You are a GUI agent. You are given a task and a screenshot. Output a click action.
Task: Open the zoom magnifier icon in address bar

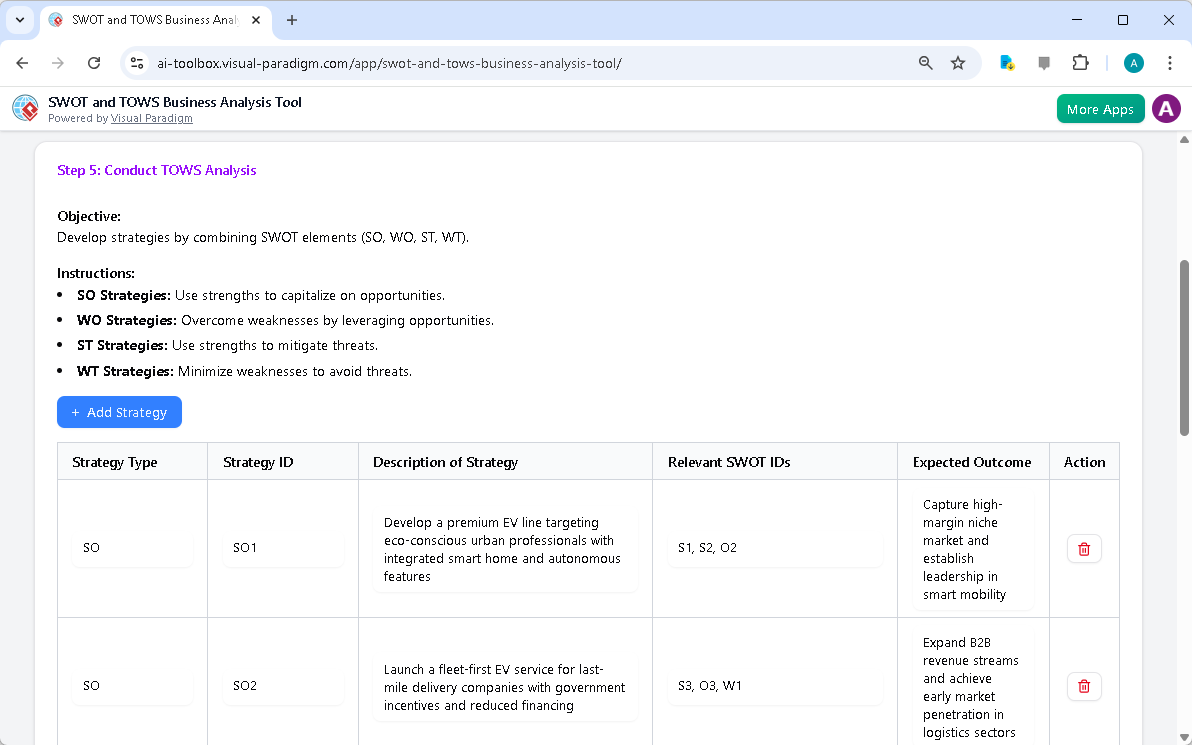pos(925,62)
